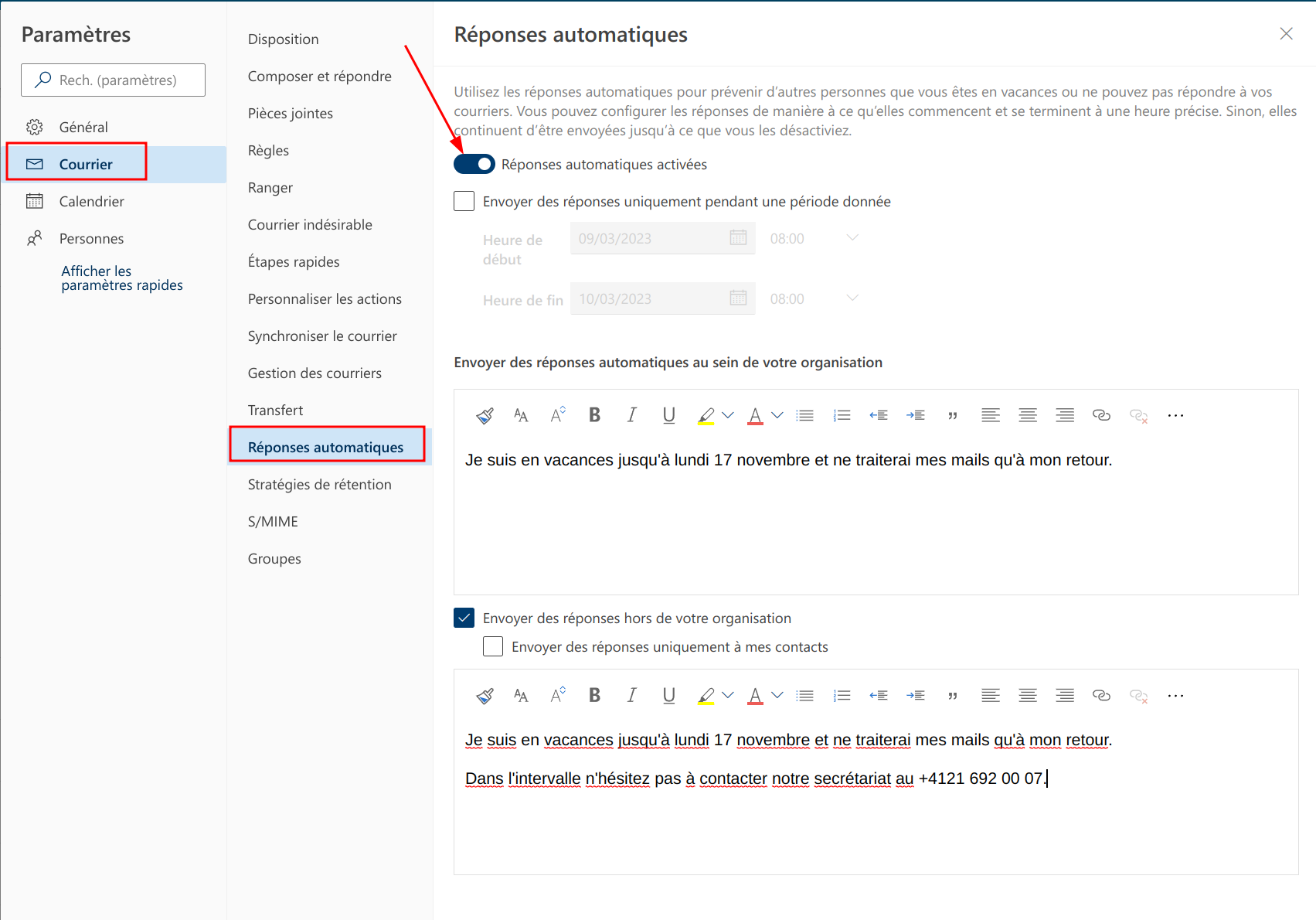Tick Envoyer des réponses uniquement à mes contacts
The width and height of the screenshot is (1316, 920).
[493, 646]
